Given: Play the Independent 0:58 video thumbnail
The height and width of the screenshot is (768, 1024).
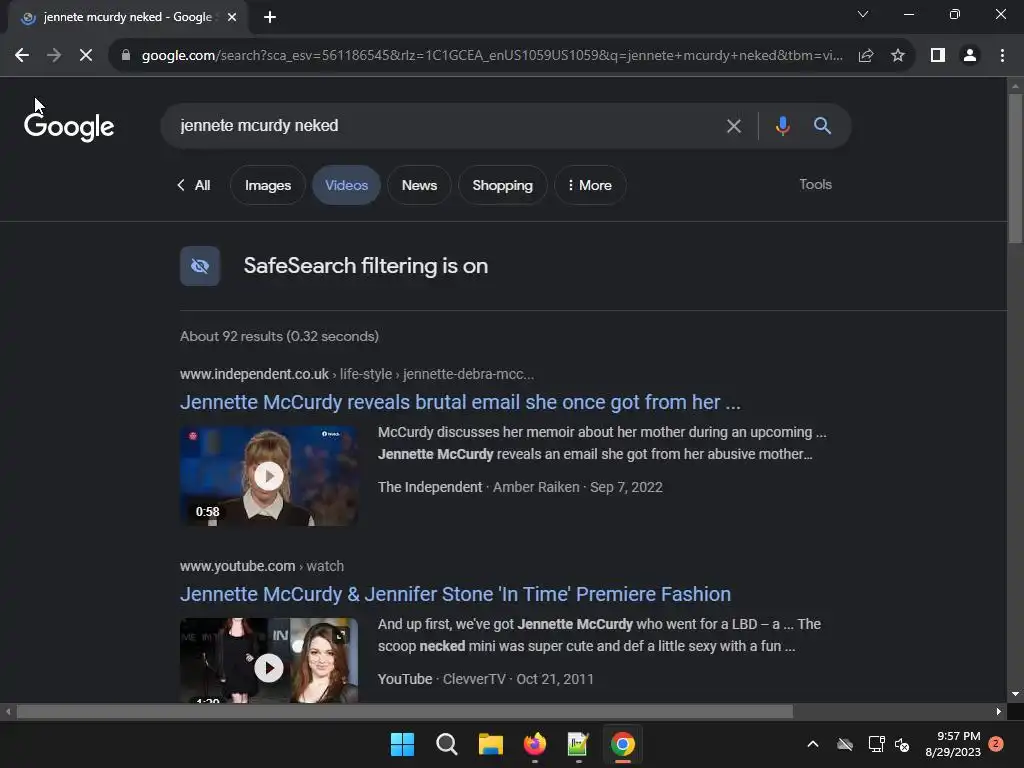Looking at the screenshot, I should tap(269, 476).
